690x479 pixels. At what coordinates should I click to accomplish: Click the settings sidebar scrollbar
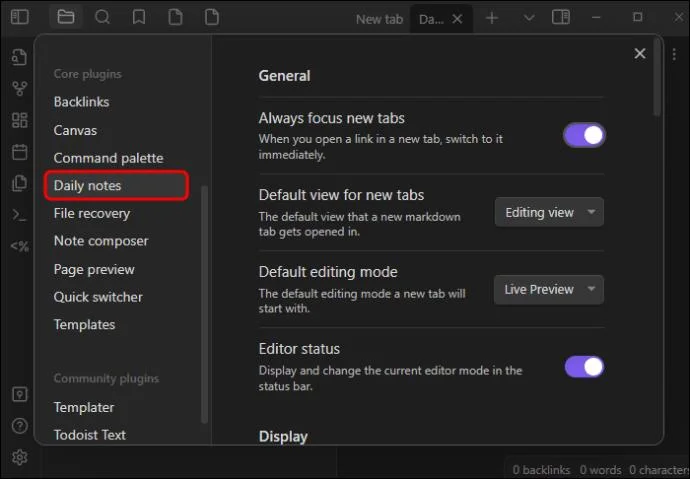click(x=204, y=303)
